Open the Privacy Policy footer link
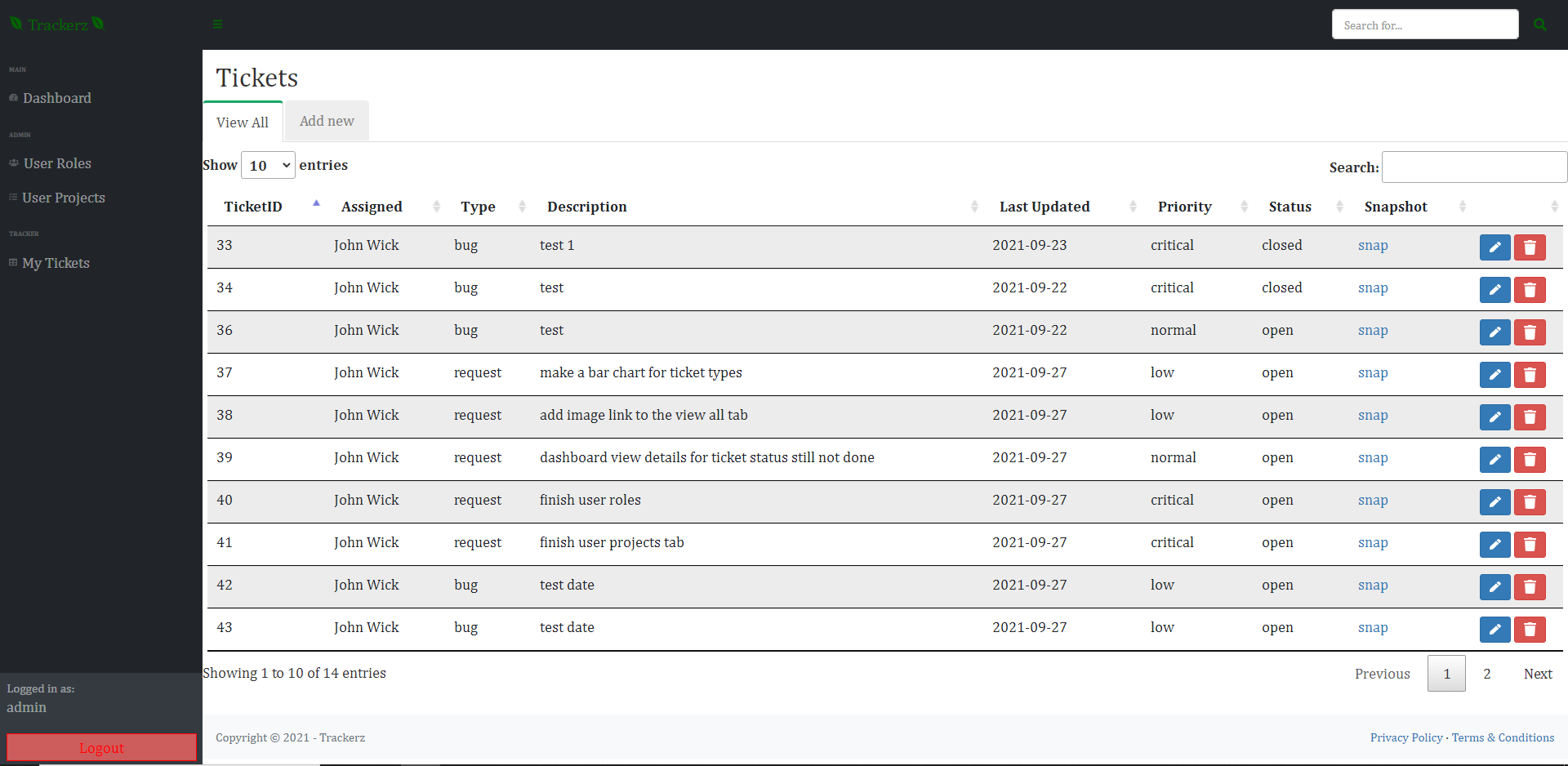This screenshot has width=1568, height=766. point(1406,737)
